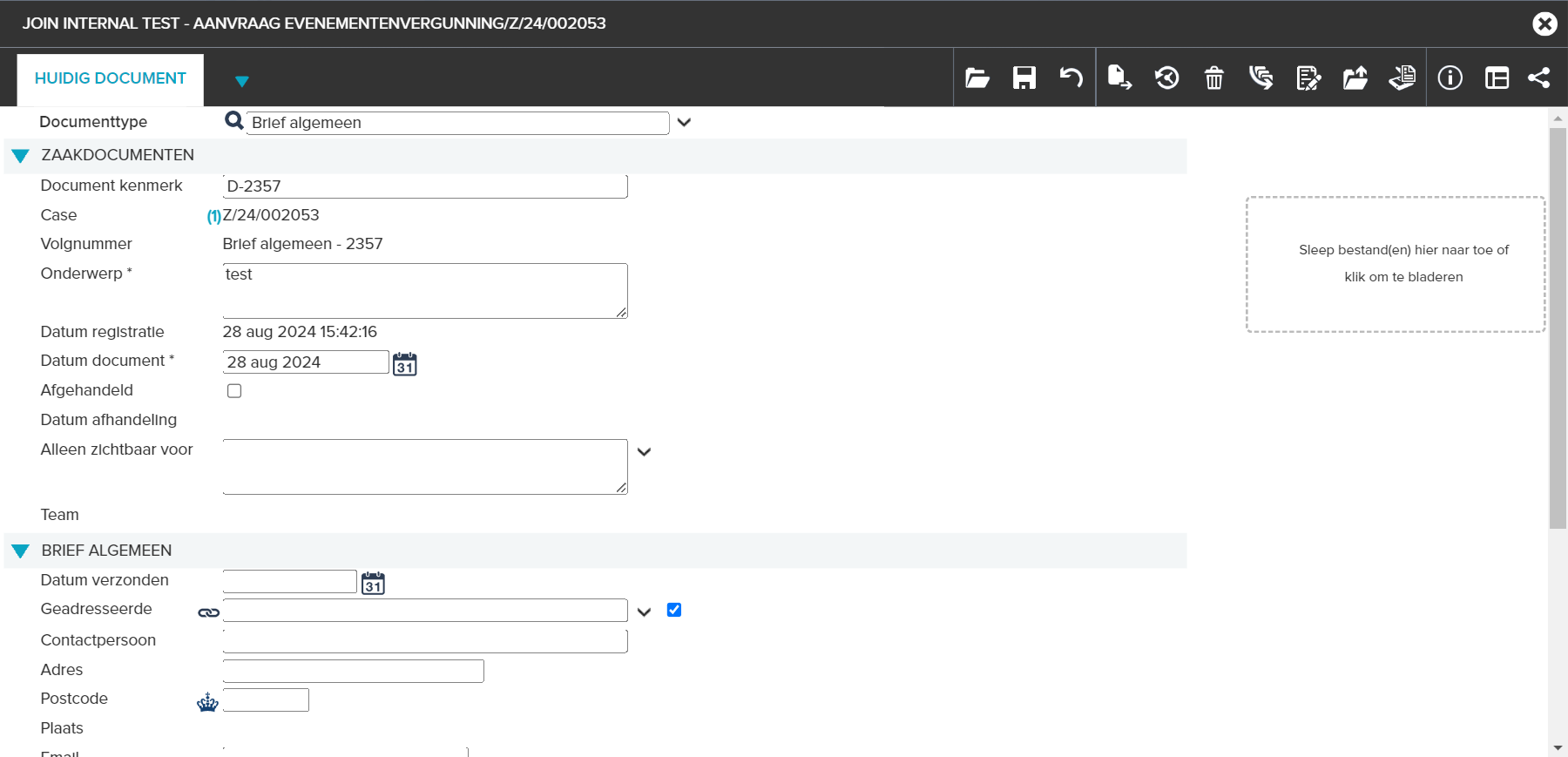This screenshot has height=757, width=1568.
Task: Click drop zone to browse for files
Action: (x=1396, y=264)
